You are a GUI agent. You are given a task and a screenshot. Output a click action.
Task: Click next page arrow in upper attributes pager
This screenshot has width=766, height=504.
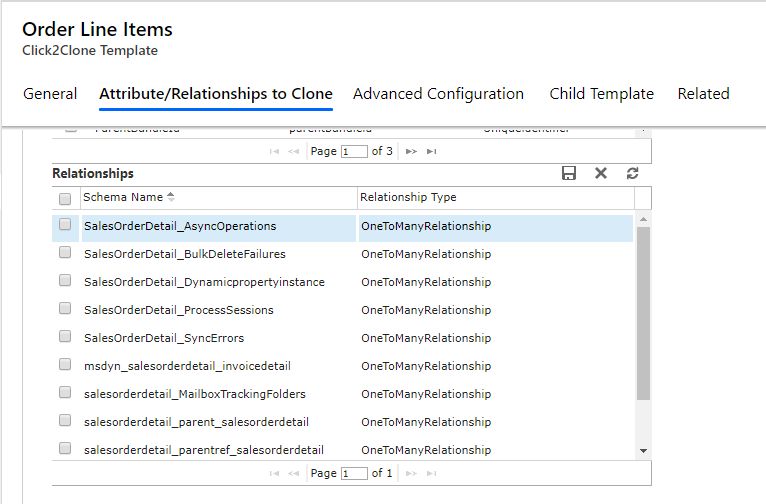coord(410,151)
